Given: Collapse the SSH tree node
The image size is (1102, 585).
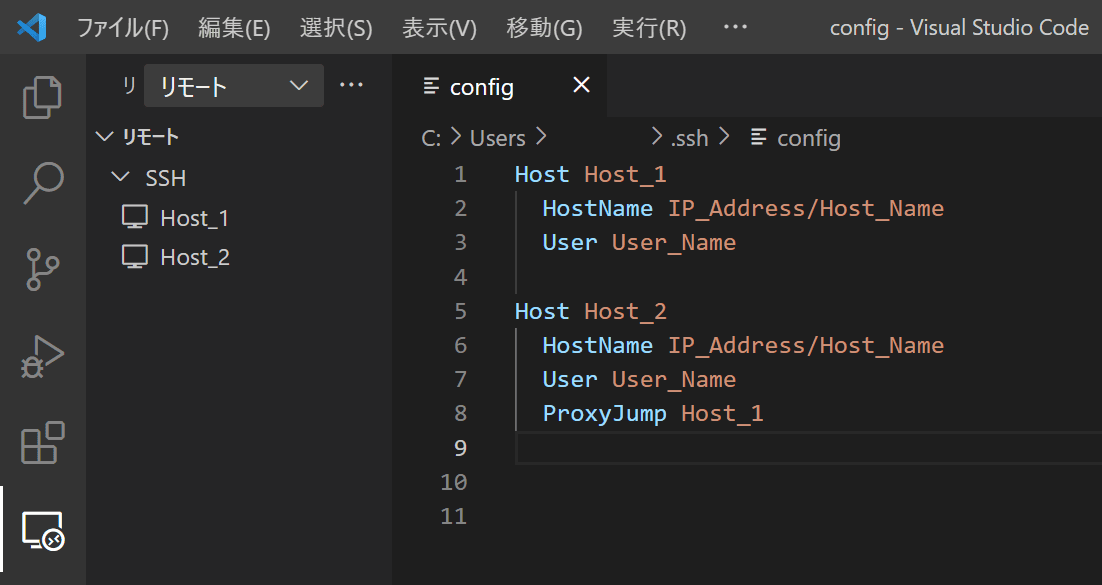Looking at the screenshot, I should click(x=121, y=177).
